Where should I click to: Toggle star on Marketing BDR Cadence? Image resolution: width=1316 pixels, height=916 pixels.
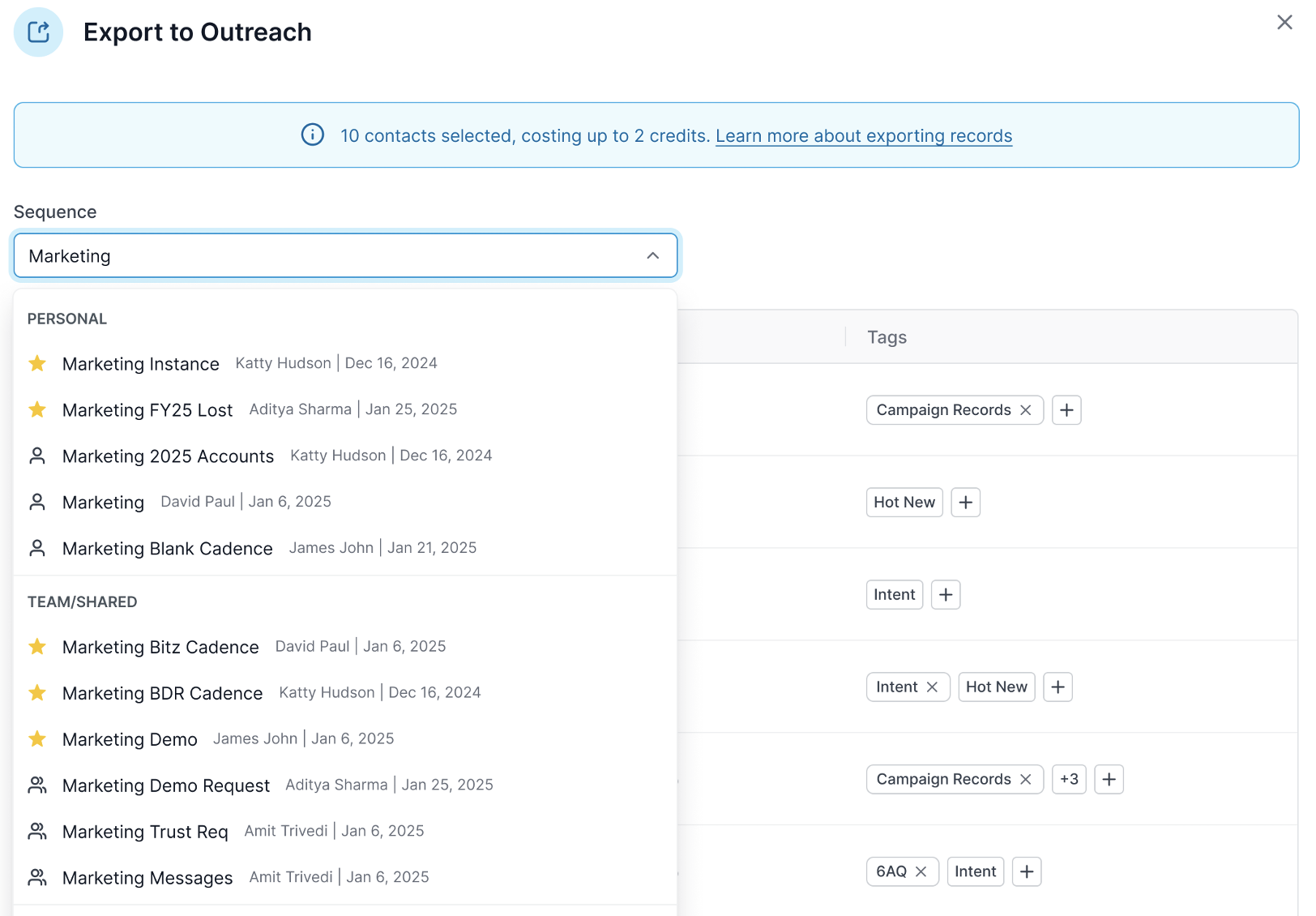pos(37,692)
